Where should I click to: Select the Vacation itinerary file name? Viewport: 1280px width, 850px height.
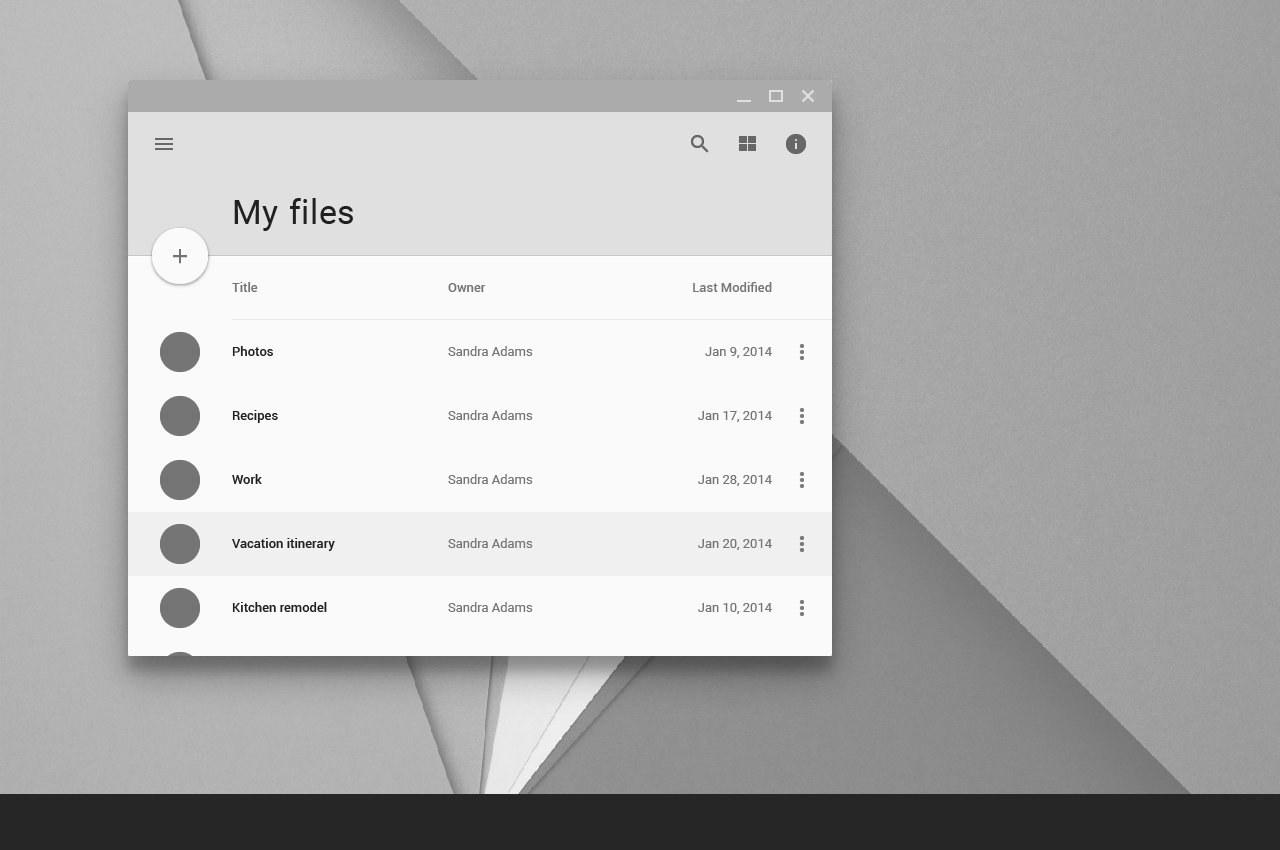[283, 544]
